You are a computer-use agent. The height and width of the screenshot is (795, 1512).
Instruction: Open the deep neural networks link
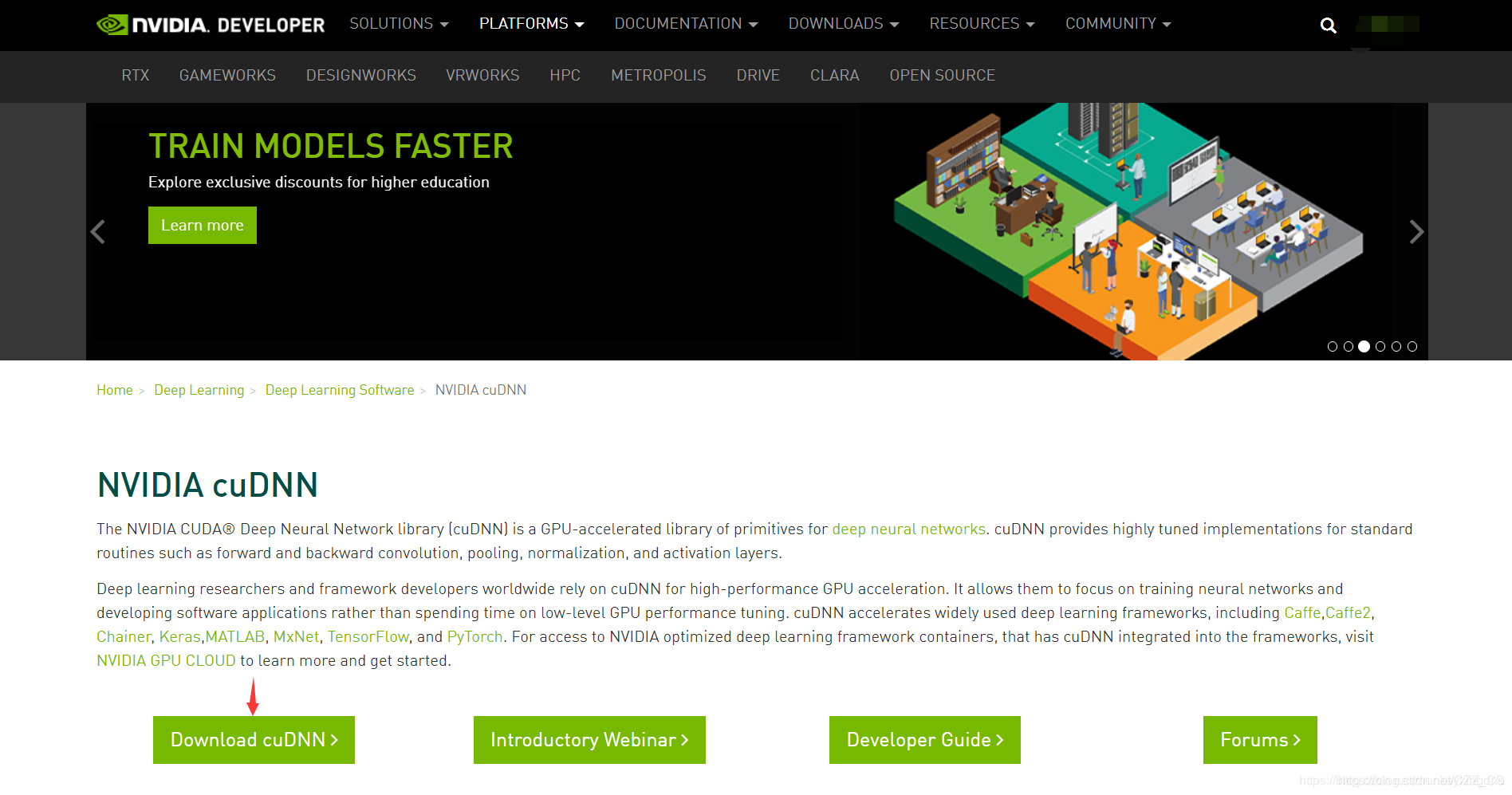[x=909, y=529]
